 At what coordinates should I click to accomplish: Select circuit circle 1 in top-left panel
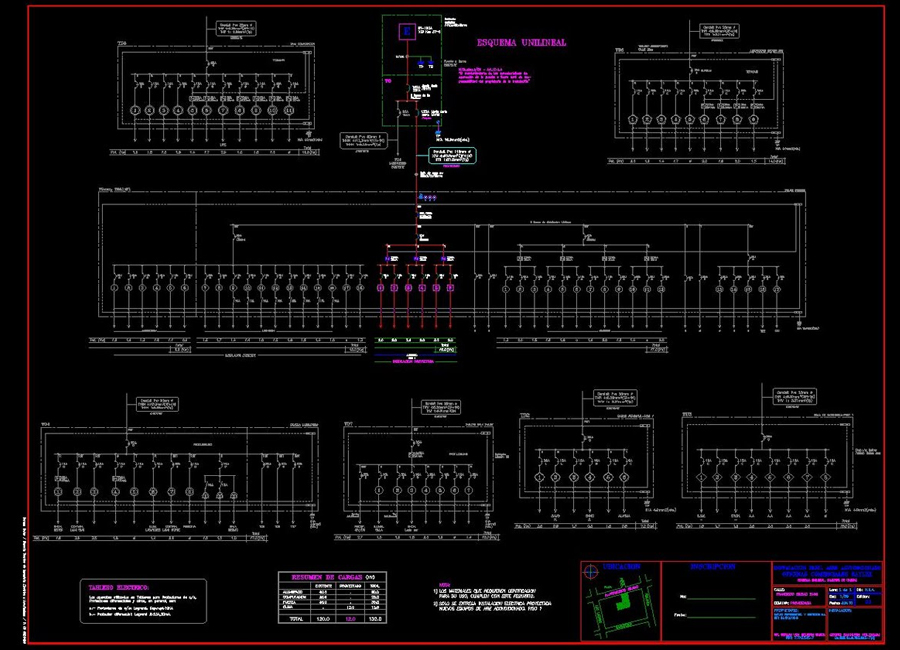pyautogui.click(x=135, y=110)
